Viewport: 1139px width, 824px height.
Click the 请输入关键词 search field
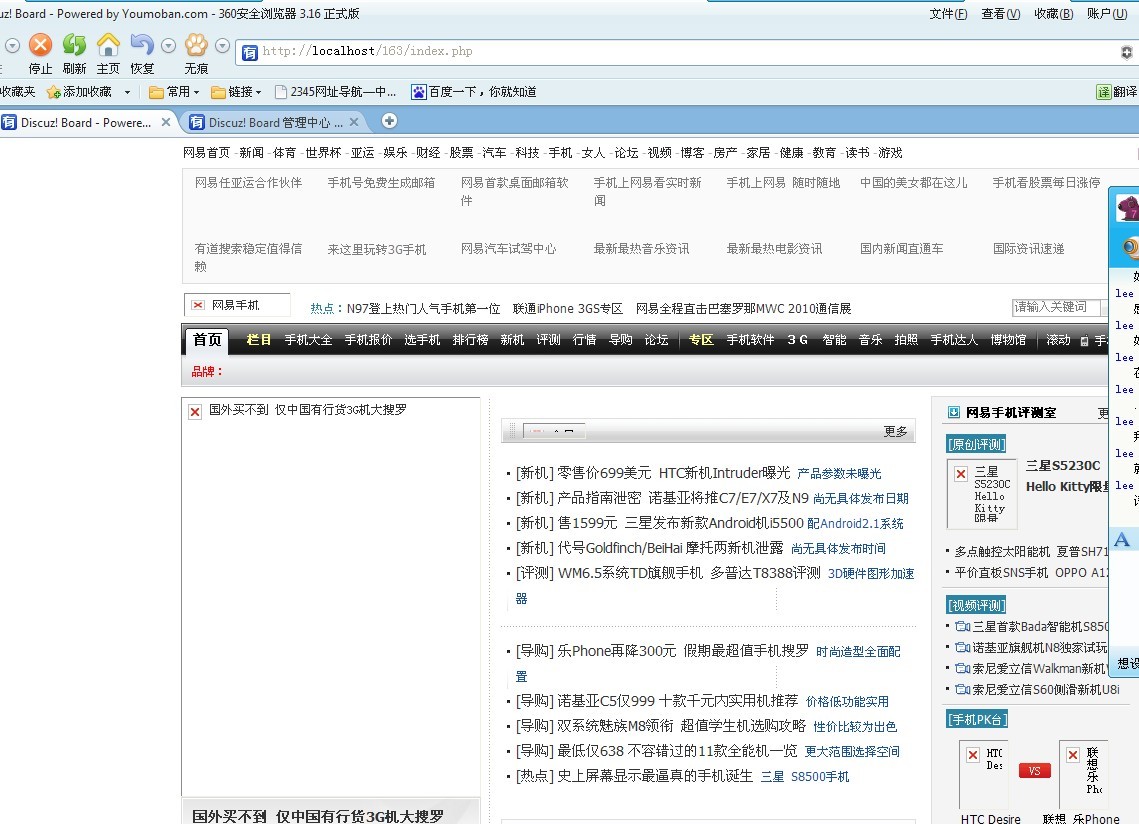[x=1055, y=307]
